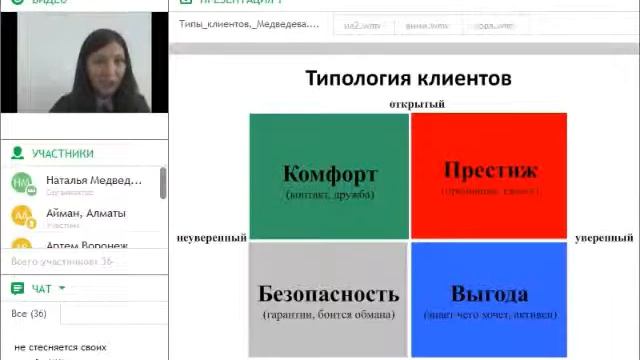Screen dimensions: 640x360
Task: Click the red Престиж quadrant
Action: 489,176
